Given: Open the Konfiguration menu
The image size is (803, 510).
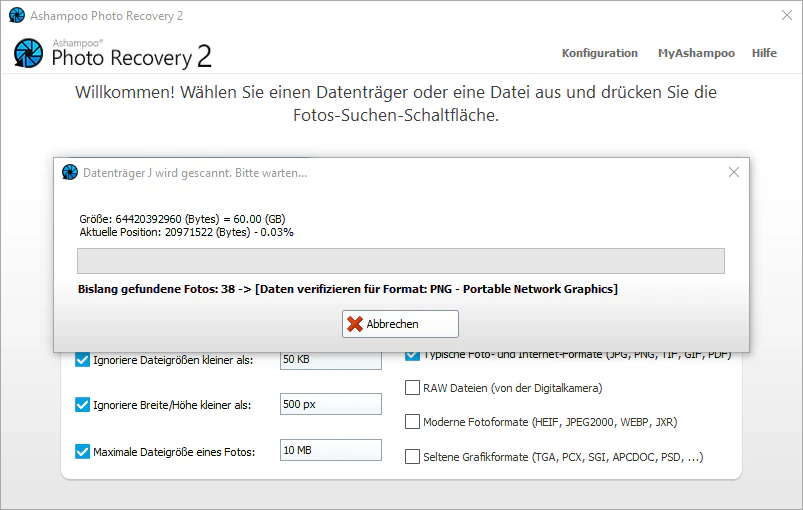Looking at the screenshot, I should [600, 53].
